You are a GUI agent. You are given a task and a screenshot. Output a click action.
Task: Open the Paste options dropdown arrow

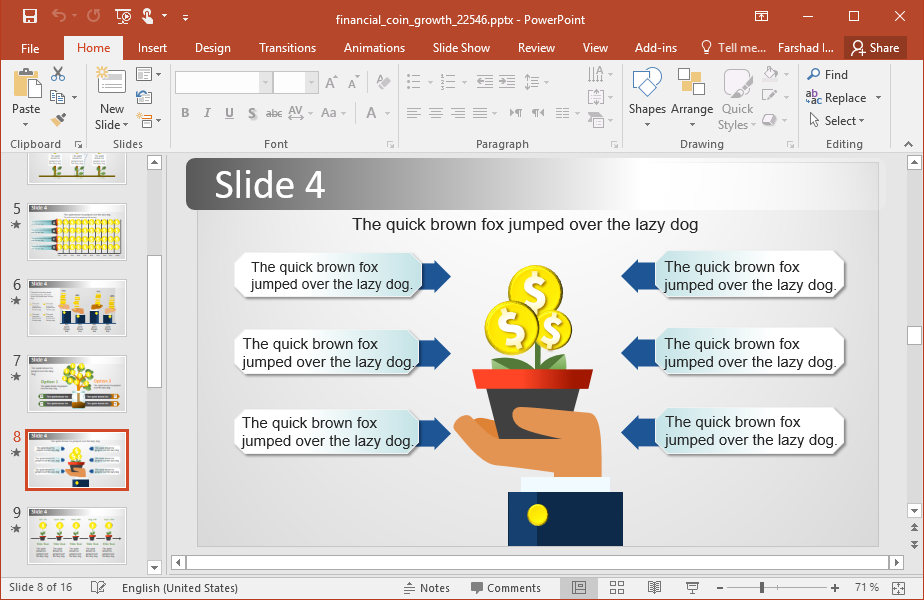click(26, 126)
